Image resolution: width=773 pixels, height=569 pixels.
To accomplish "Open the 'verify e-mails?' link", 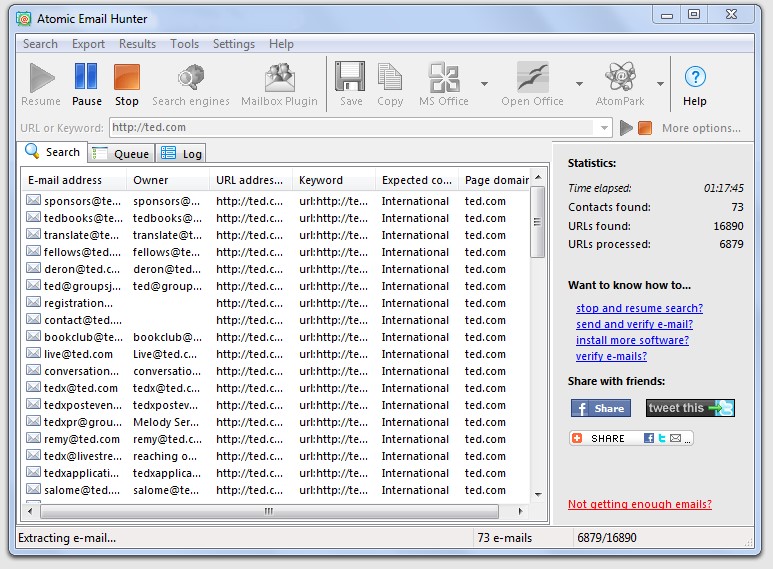I will (611, 356).
